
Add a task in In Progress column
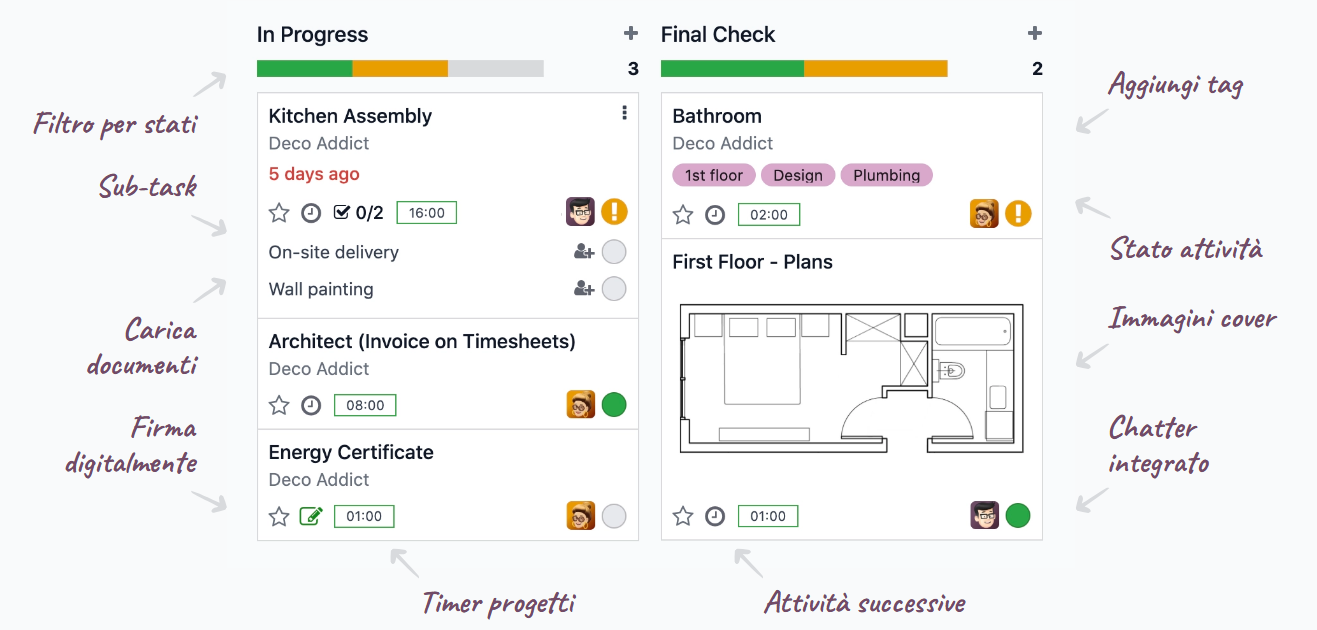click(x=631, y=34)
